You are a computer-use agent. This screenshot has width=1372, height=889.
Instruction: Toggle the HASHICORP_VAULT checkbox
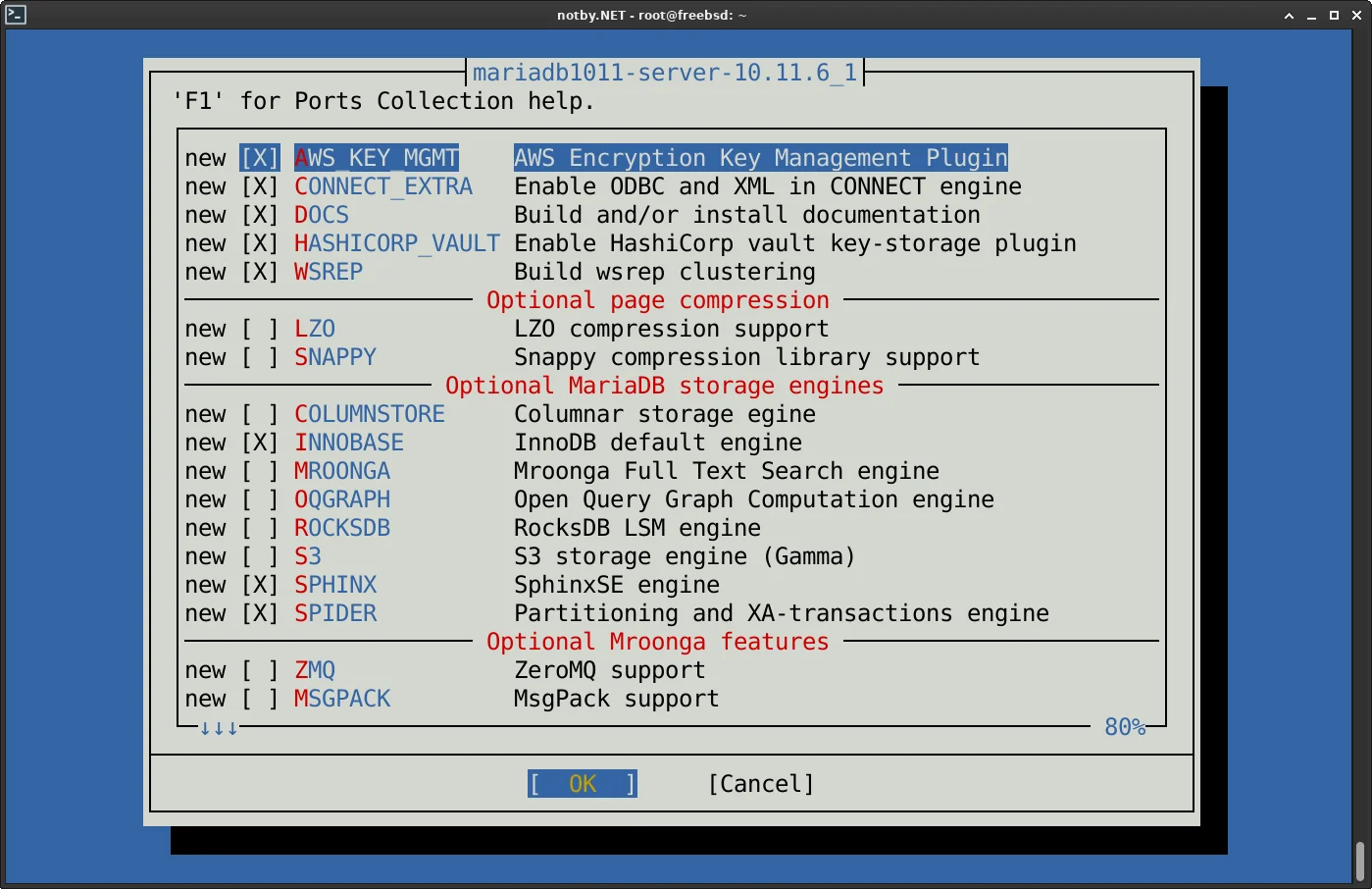tap(260, 243)
